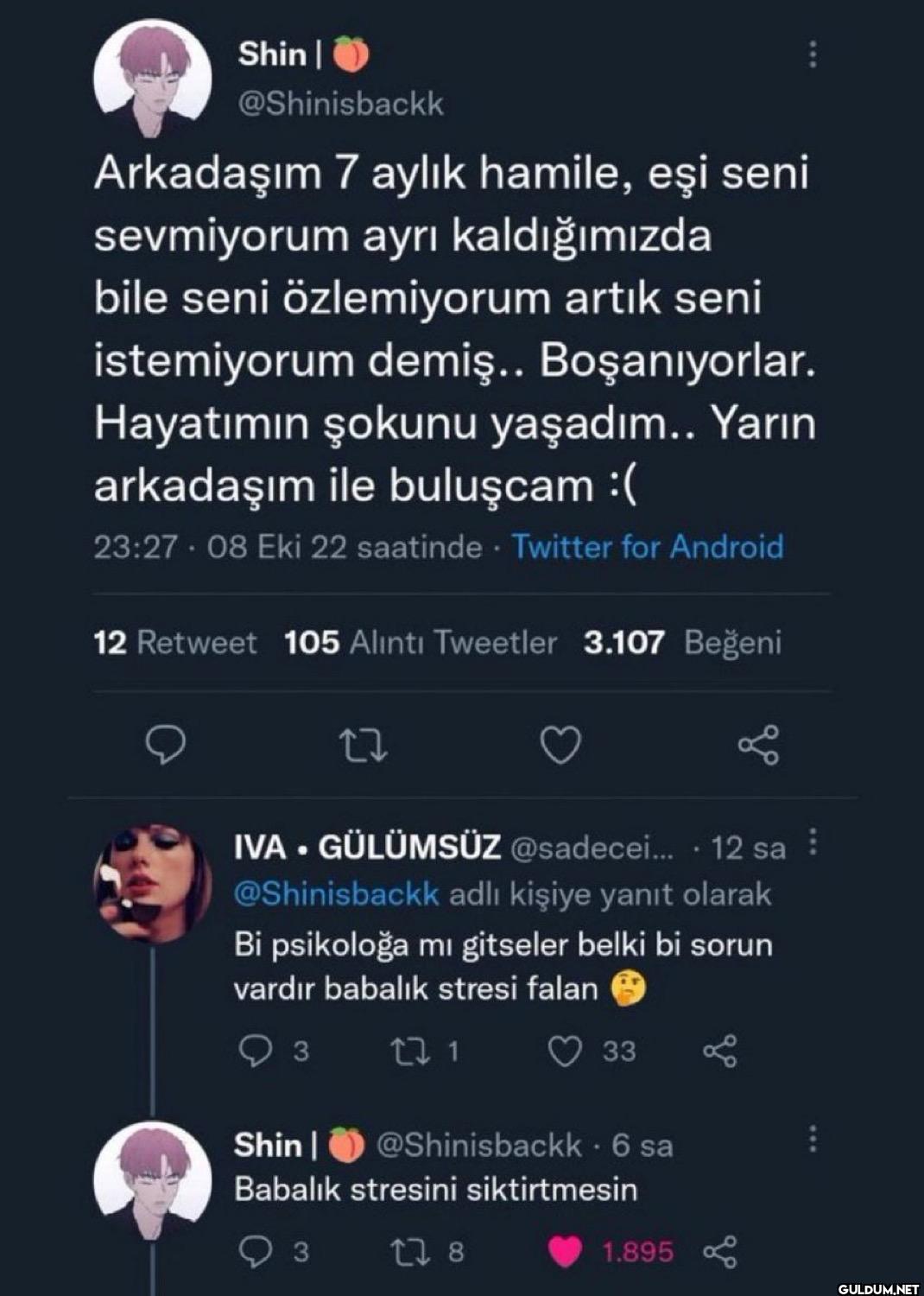Screen dimensions: 924x1296
Task: Open the 3.107 Beğeni list
Action: click(682, 643)
